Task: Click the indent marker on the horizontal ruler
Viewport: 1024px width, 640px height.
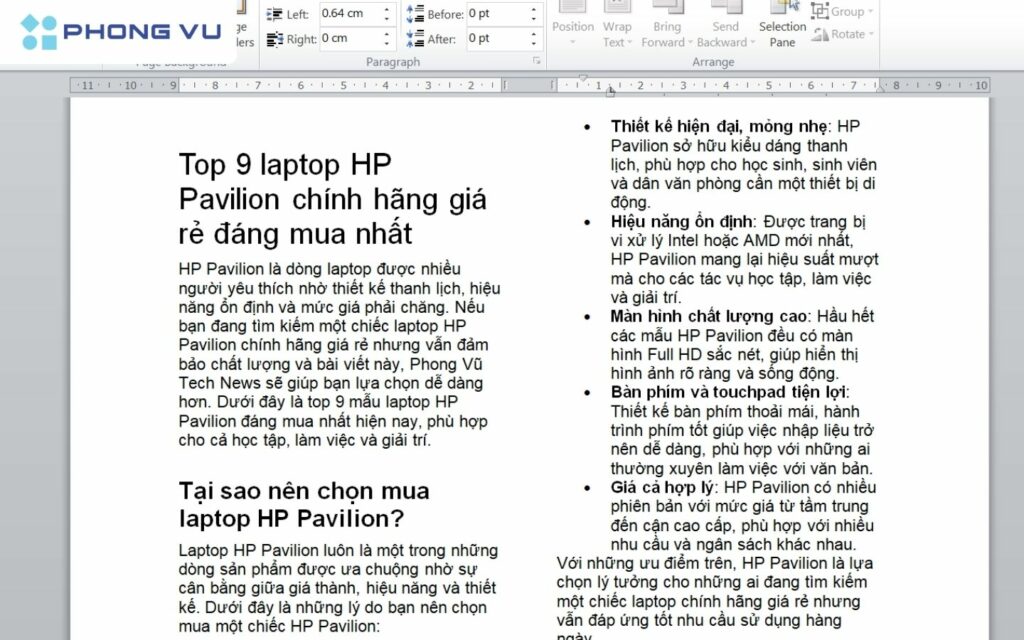Action: (609, 89)
